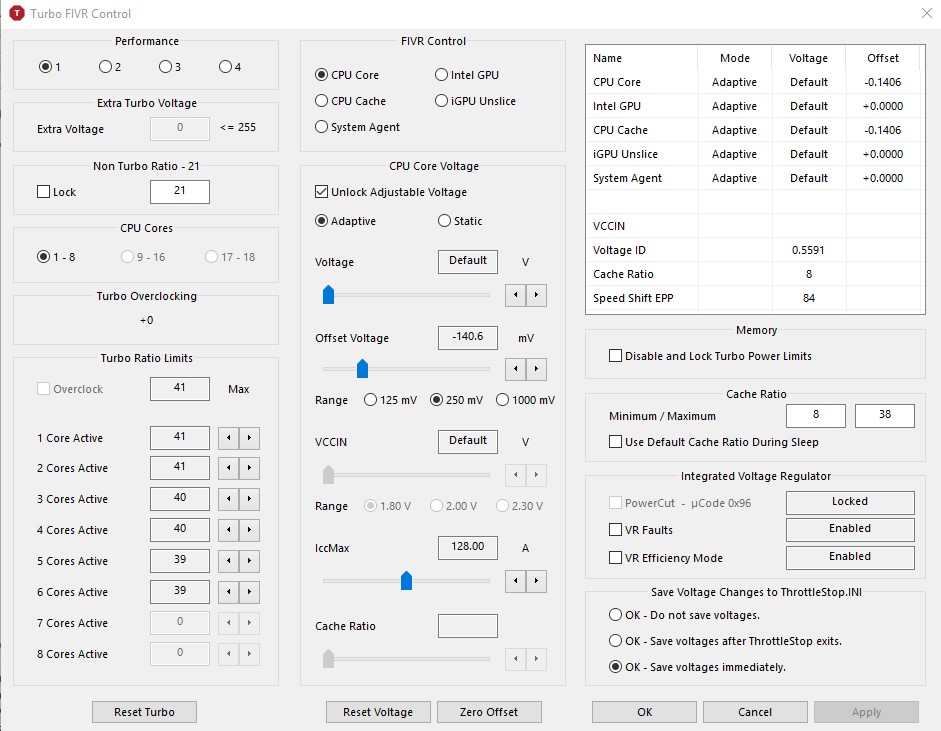Click the increase arrow for 4 Cores Active
Screen dimensions: 941x731
249,530
